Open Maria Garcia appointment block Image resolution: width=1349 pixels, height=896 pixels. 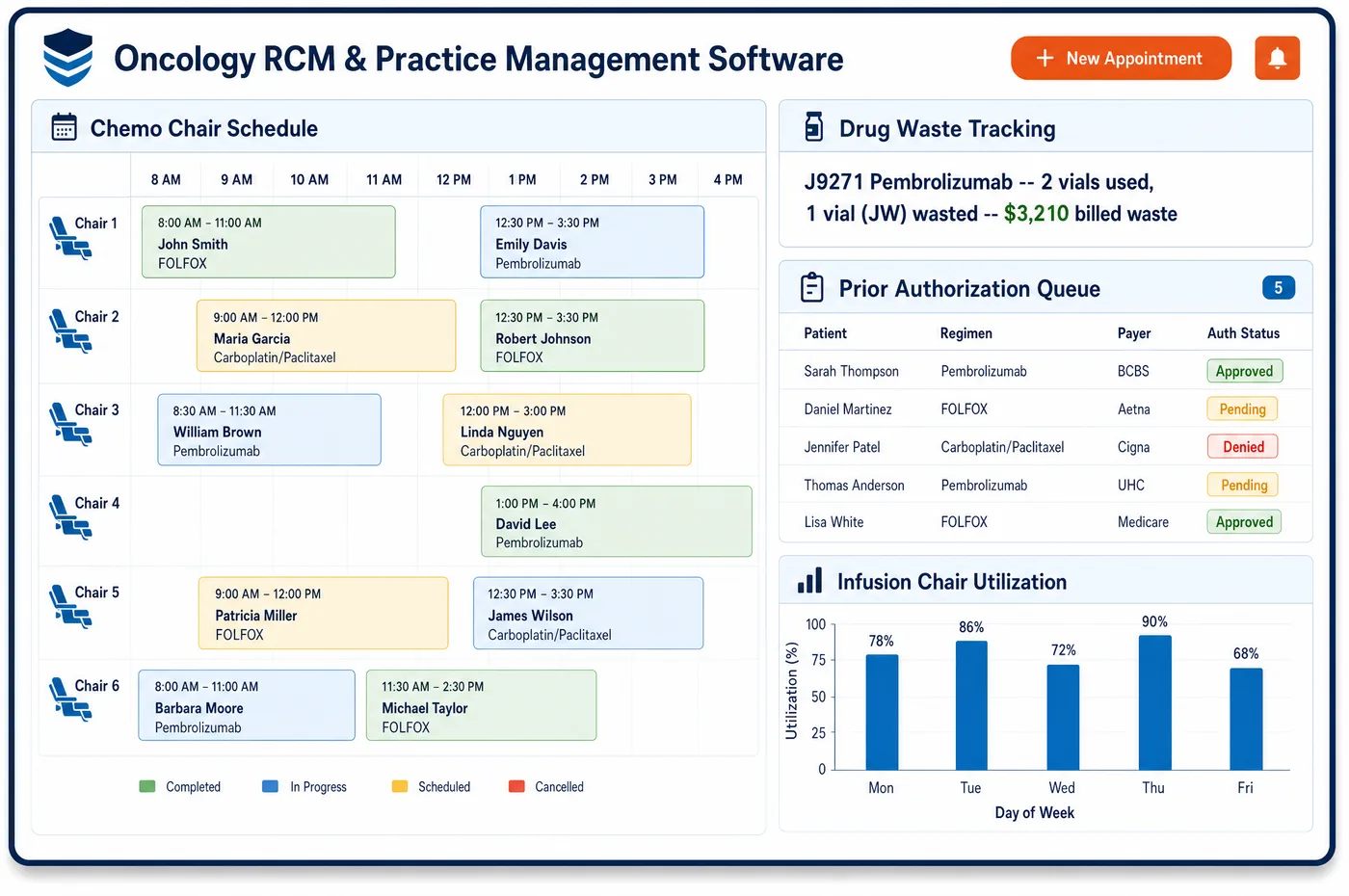pyautogui.click(x=327, y=335)
